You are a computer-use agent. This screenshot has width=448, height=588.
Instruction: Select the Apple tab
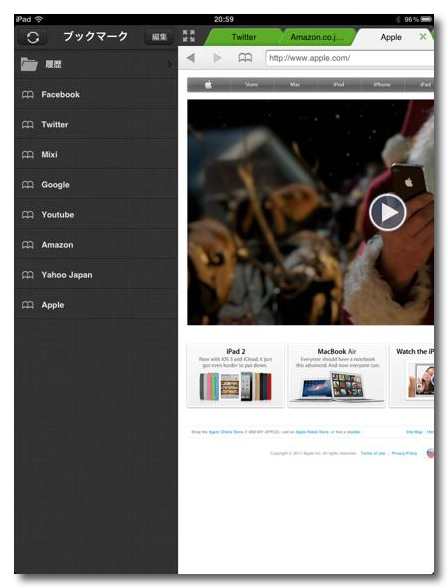click(x=391, y=37)
